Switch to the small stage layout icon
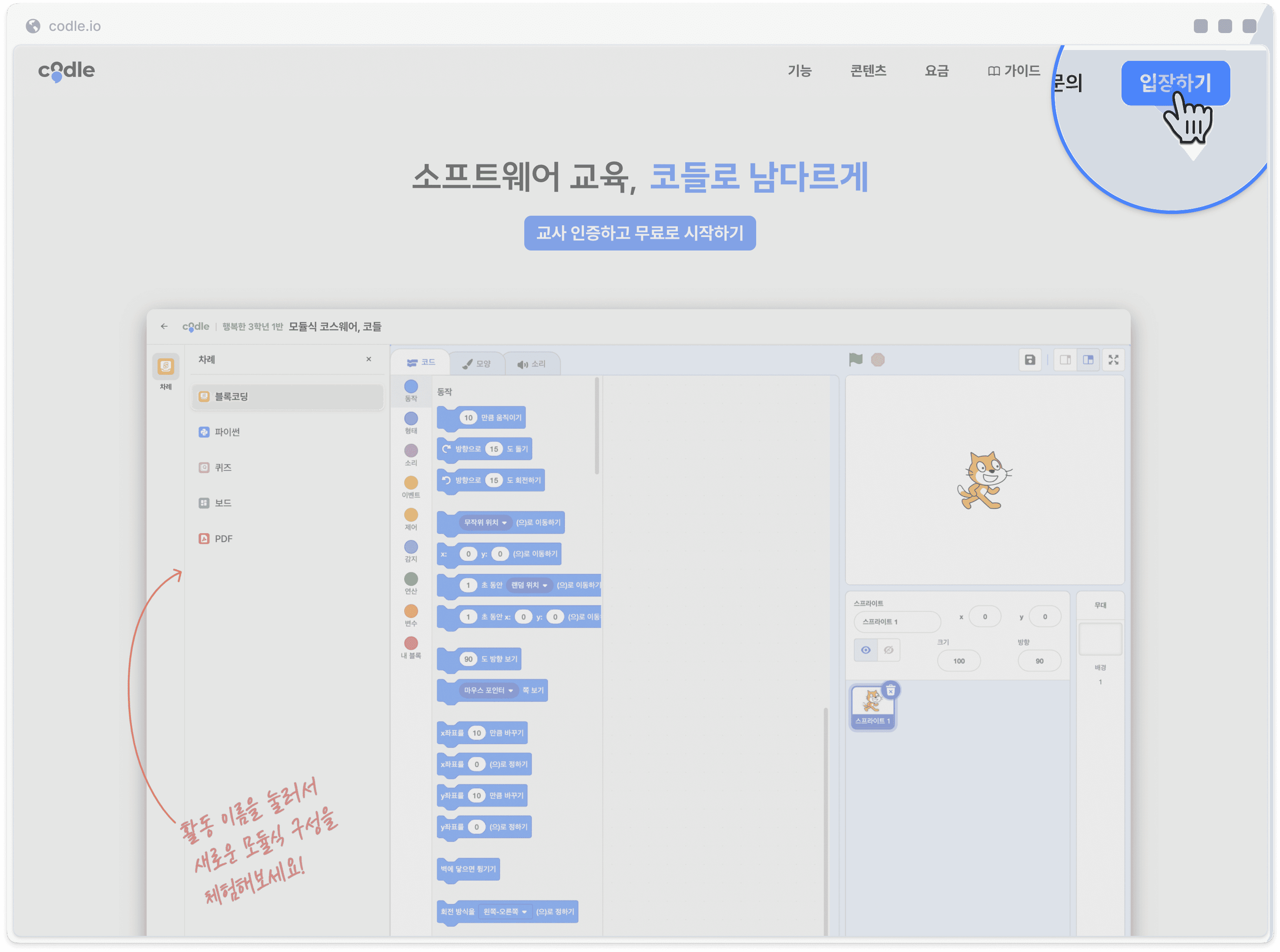This screenshot has width=1280, height=952. (1065, 360)
